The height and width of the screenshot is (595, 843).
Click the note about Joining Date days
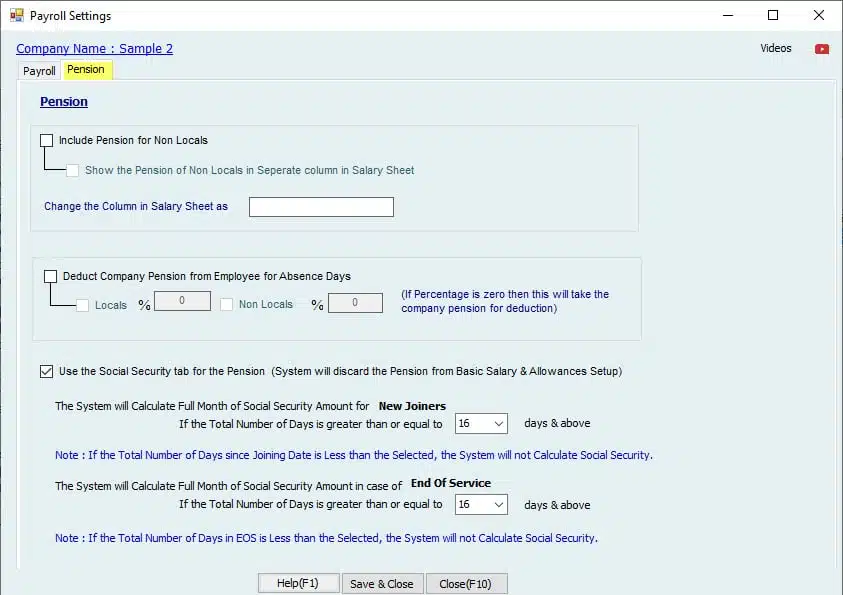(x=354, y=455)
